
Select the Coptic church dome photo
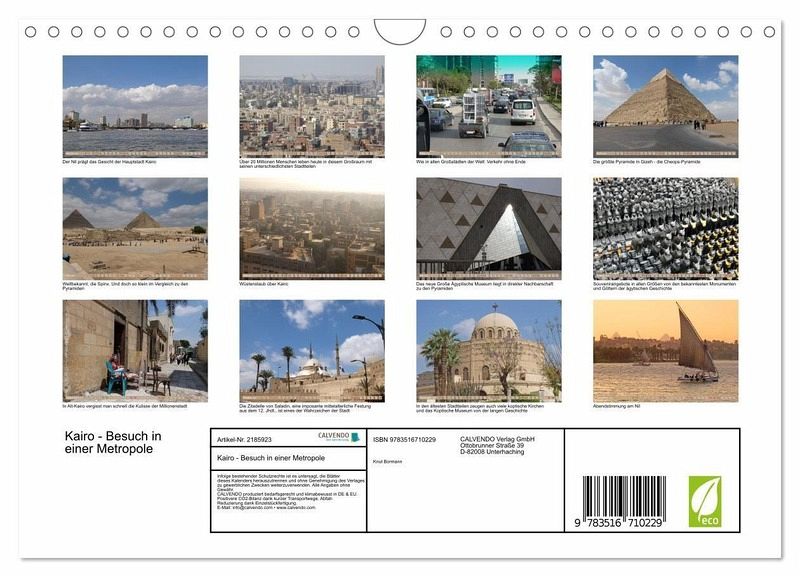tap(488, 351)
